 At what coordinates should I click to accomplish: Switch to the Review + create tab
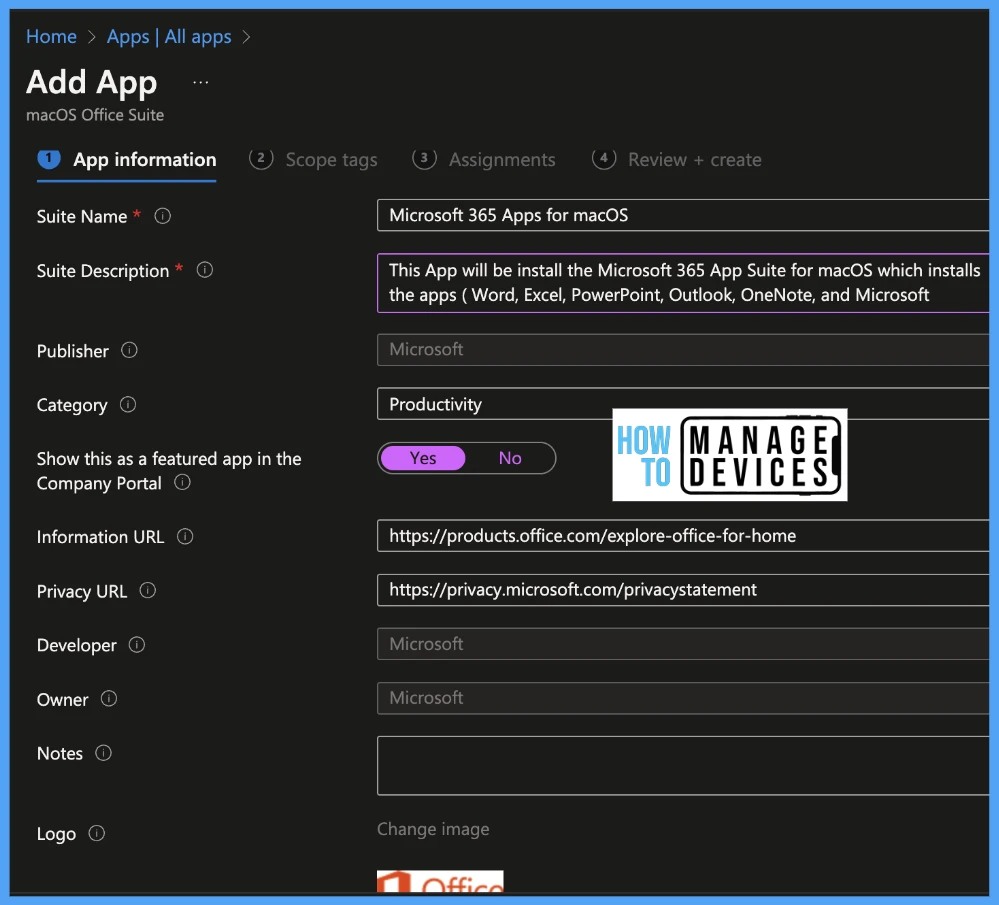pyautogui.click(x=677, y=160)
